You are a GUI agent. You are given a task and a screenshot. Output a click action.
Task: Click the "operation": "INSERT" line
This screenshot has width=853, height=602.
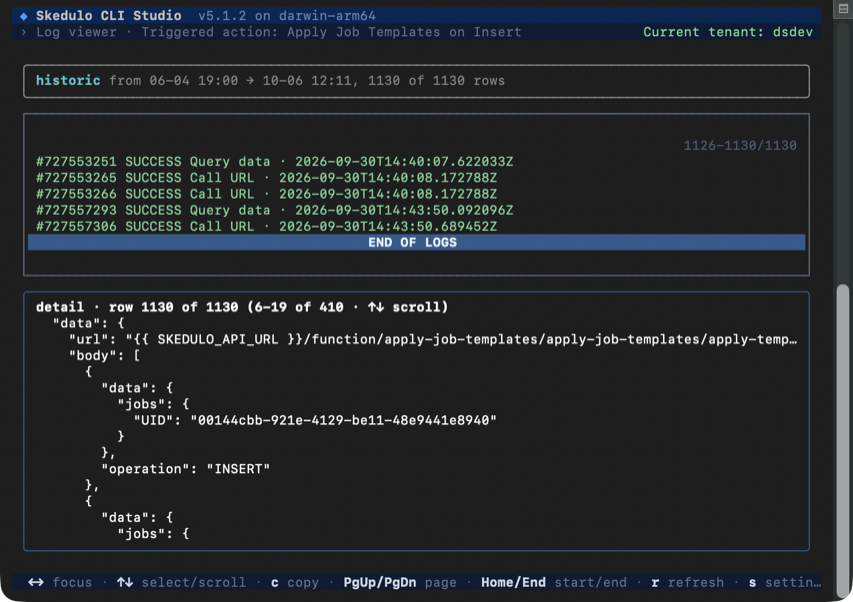pos(186,469)
